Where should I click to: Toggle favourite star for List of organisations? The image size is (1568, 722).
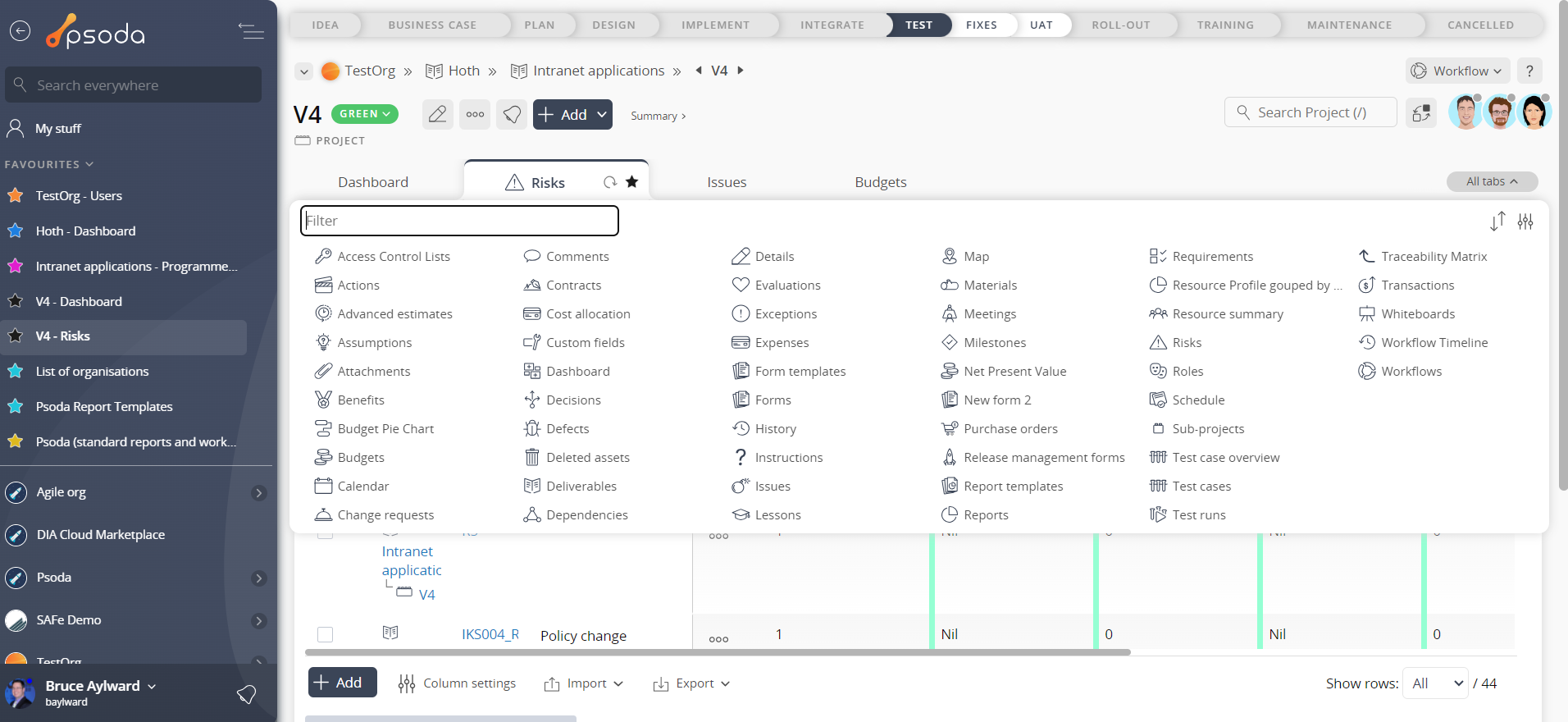(x=16, y=371)
